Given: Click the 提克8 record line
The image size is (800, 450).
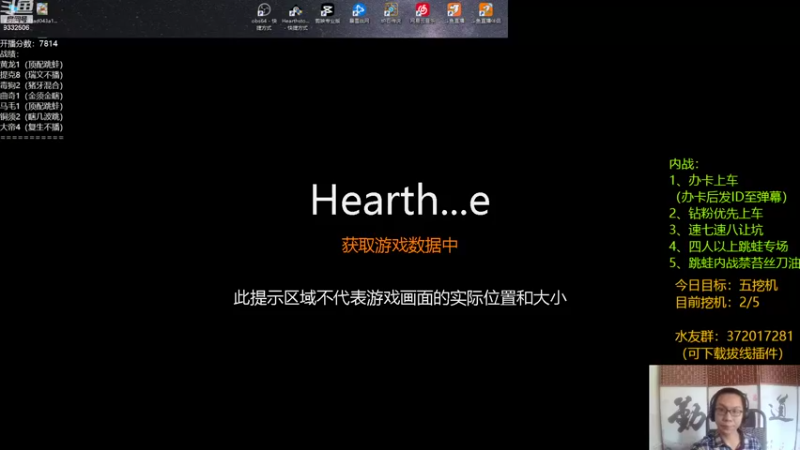Looking at the screenshot, I should click(x=32, y=75).
